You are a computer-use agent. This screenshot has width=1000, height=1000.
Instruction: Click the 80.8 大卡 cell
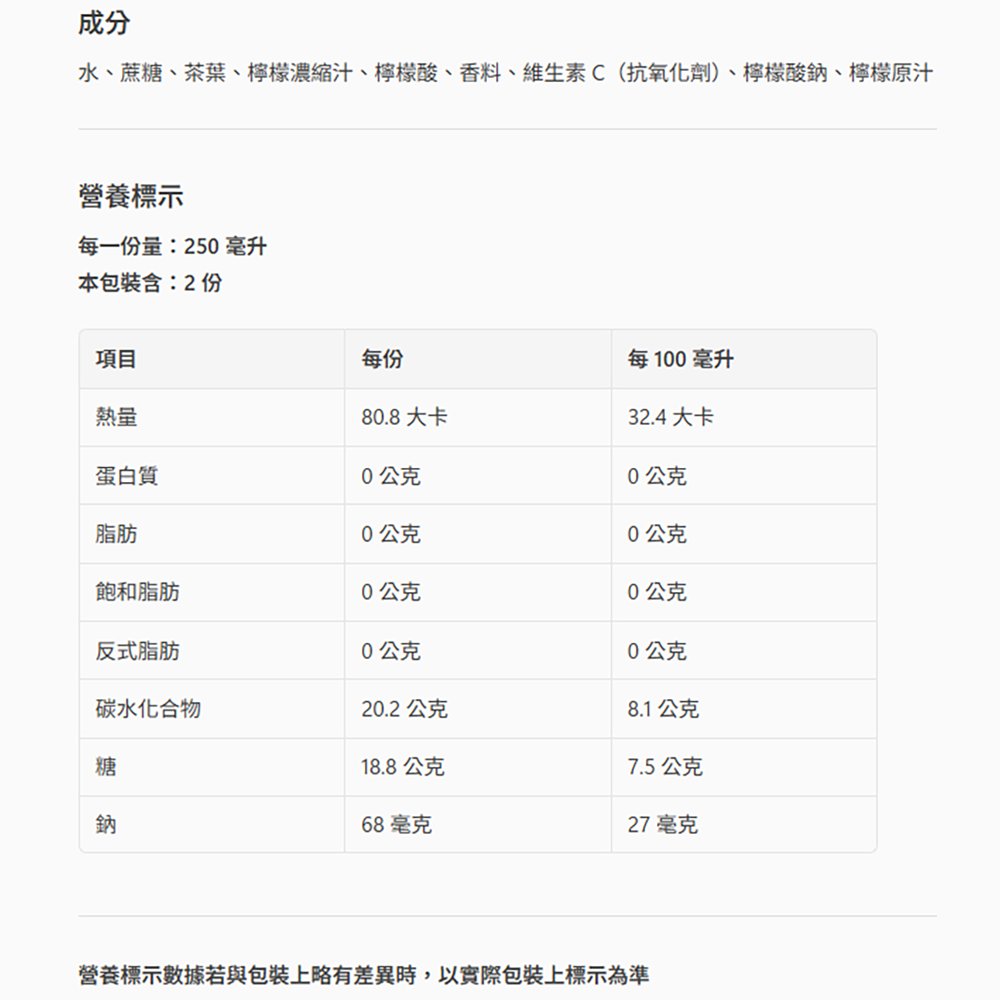(x=404, y=417)
